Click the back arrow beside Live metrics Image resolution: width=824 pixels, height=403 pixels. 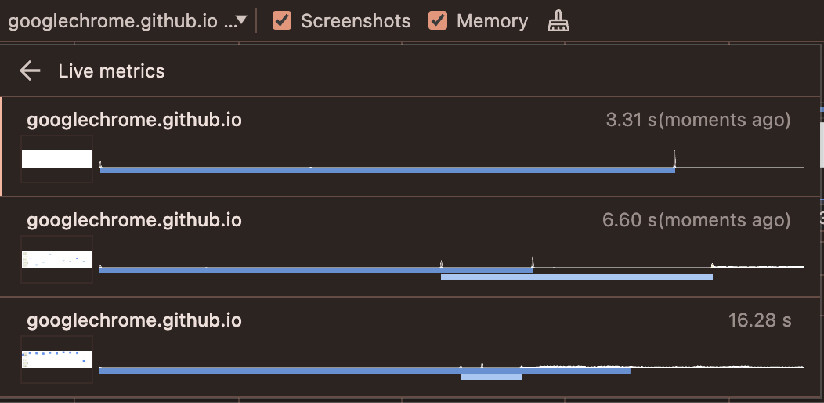click(x=30, y=71)
